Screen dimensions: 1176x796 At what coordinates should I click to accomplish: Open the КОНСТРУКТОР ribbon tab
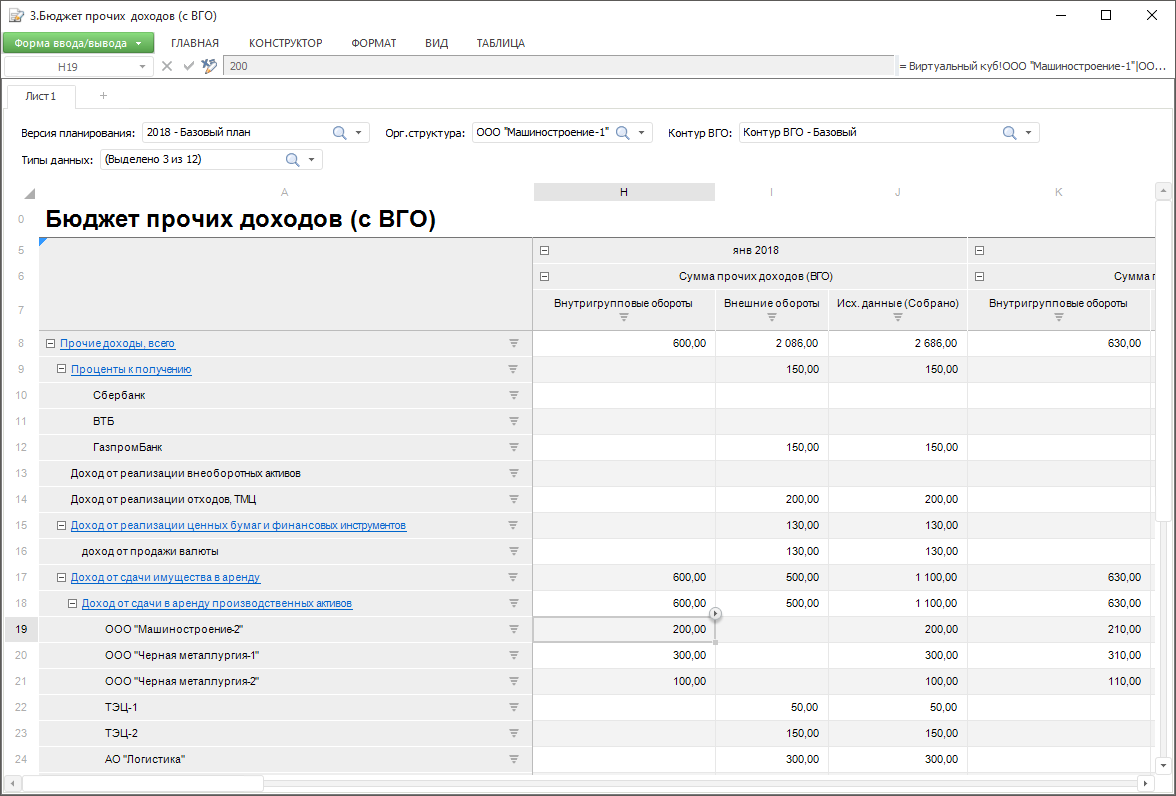[285, 43]
